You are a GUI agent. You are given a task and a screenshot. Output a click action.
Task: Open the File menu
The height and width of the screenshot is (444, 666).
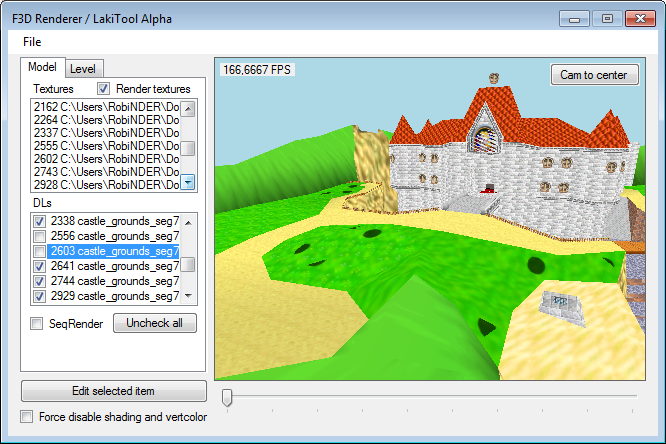click(x=32, y=42)
